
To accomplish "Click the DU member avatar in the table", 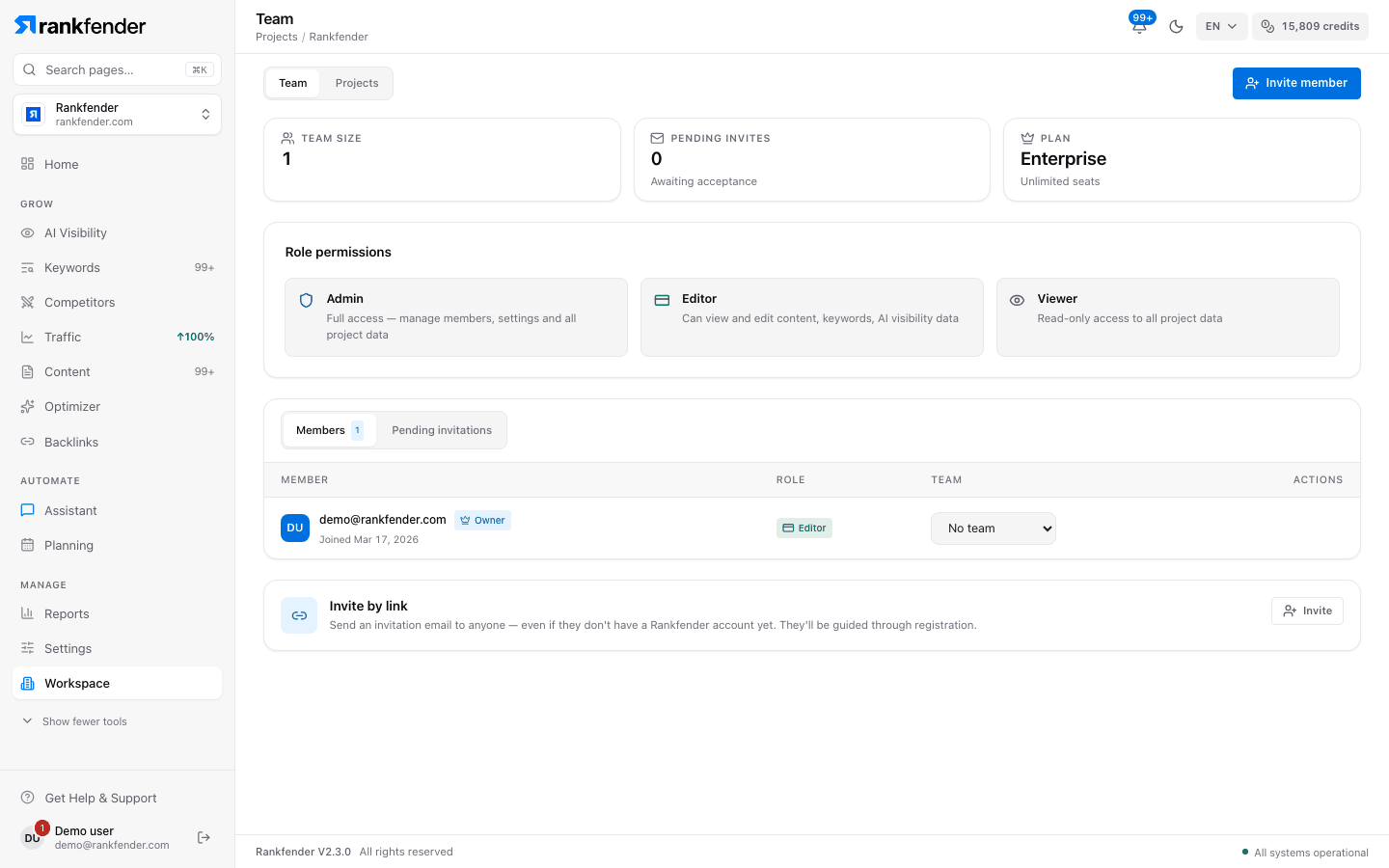I will click(295, 529).
